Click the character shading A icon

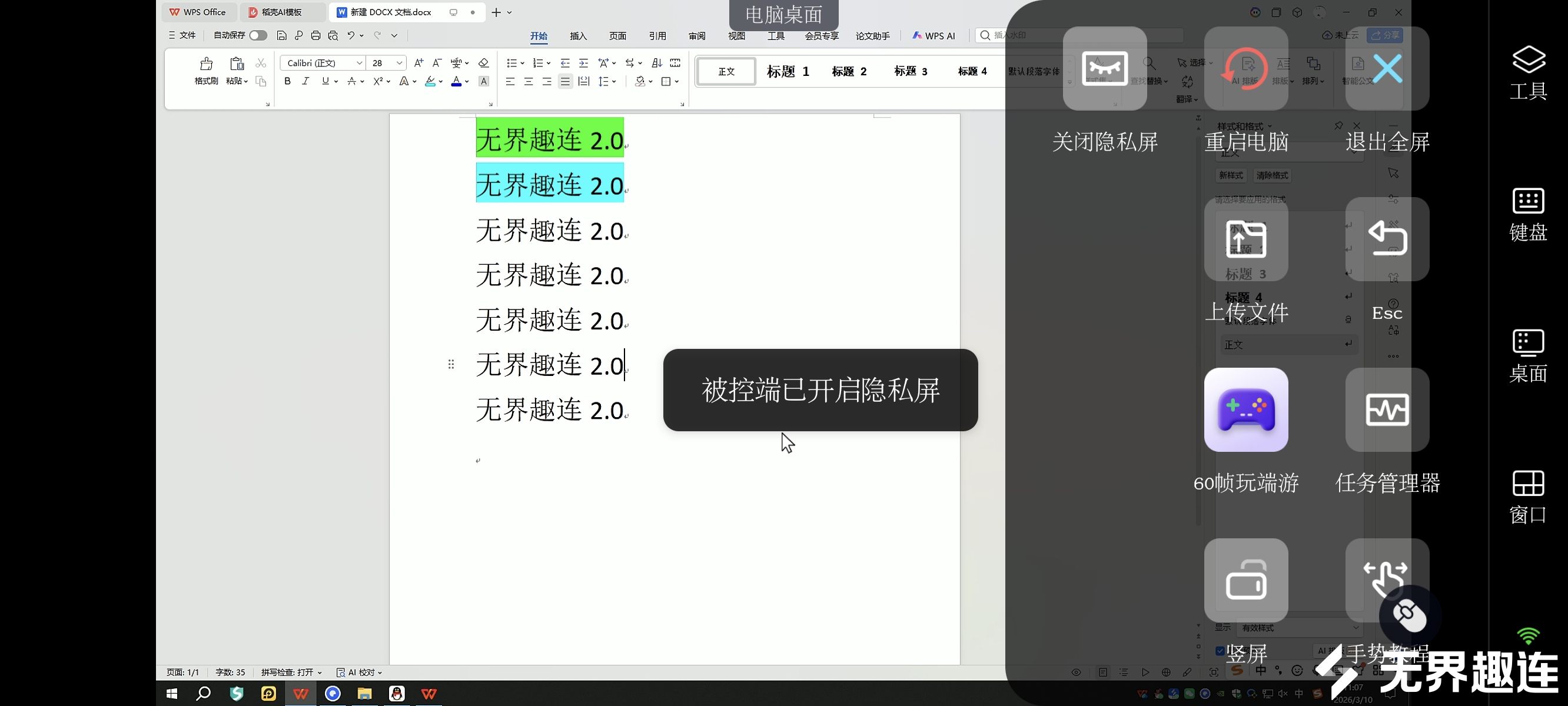[x=483, y=81]
